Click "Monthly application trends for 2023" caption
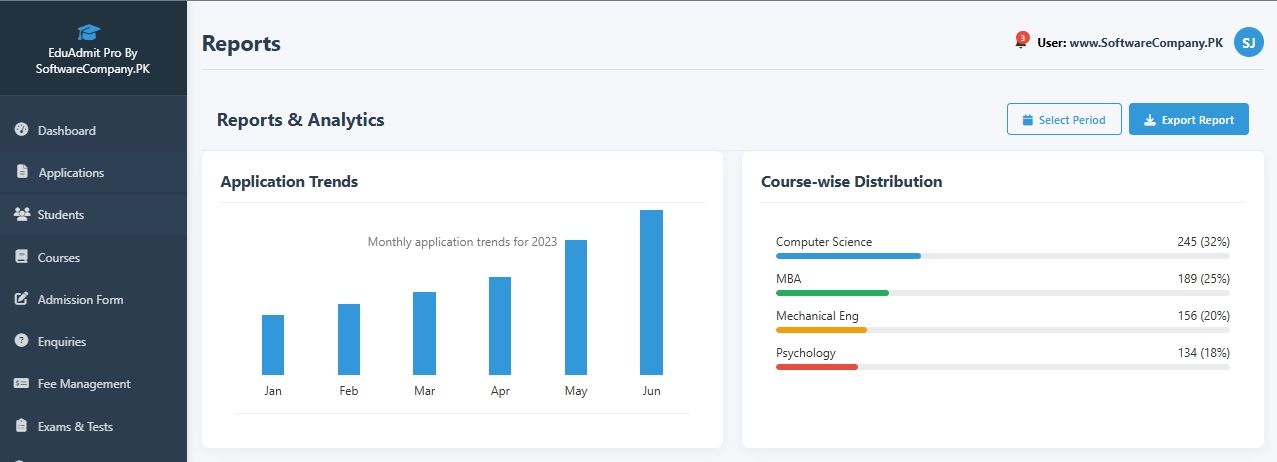Screen dimensions: 1277x462 [462, 242]
